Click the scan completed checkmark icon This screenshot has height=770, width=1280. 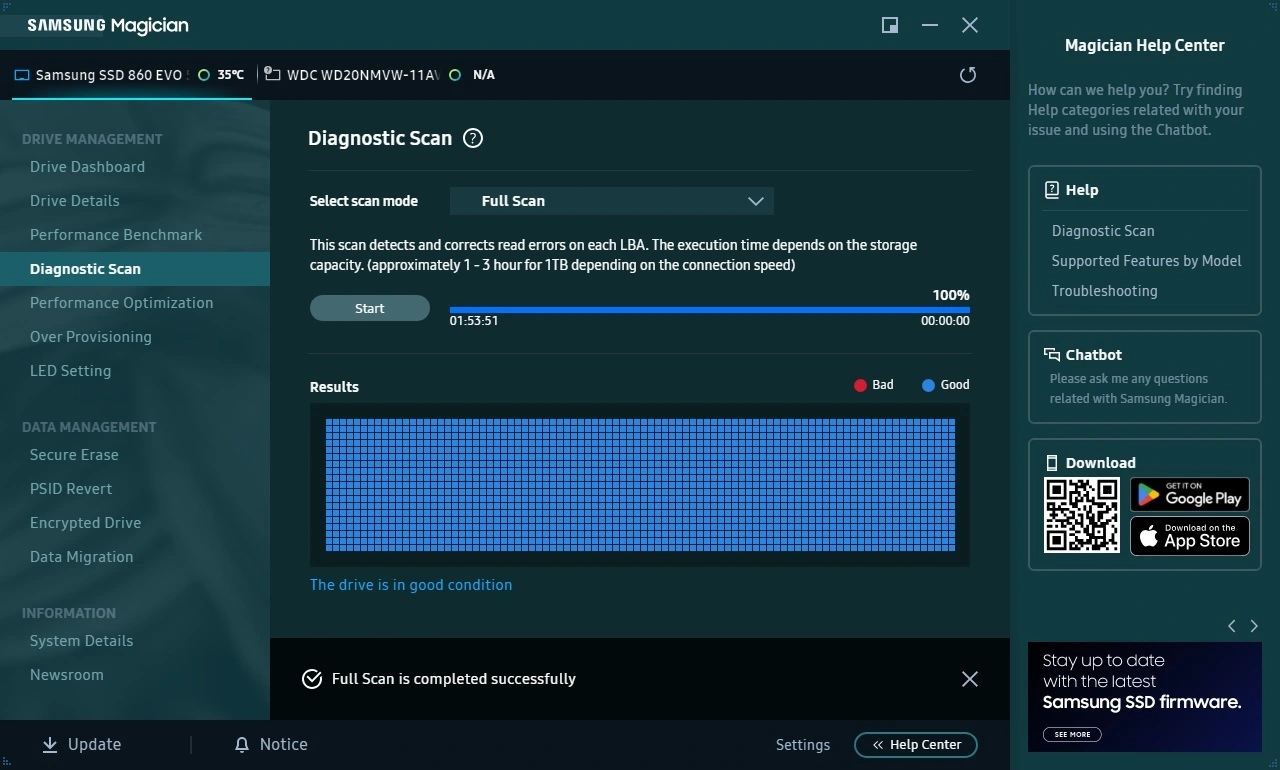click(312, 679)
